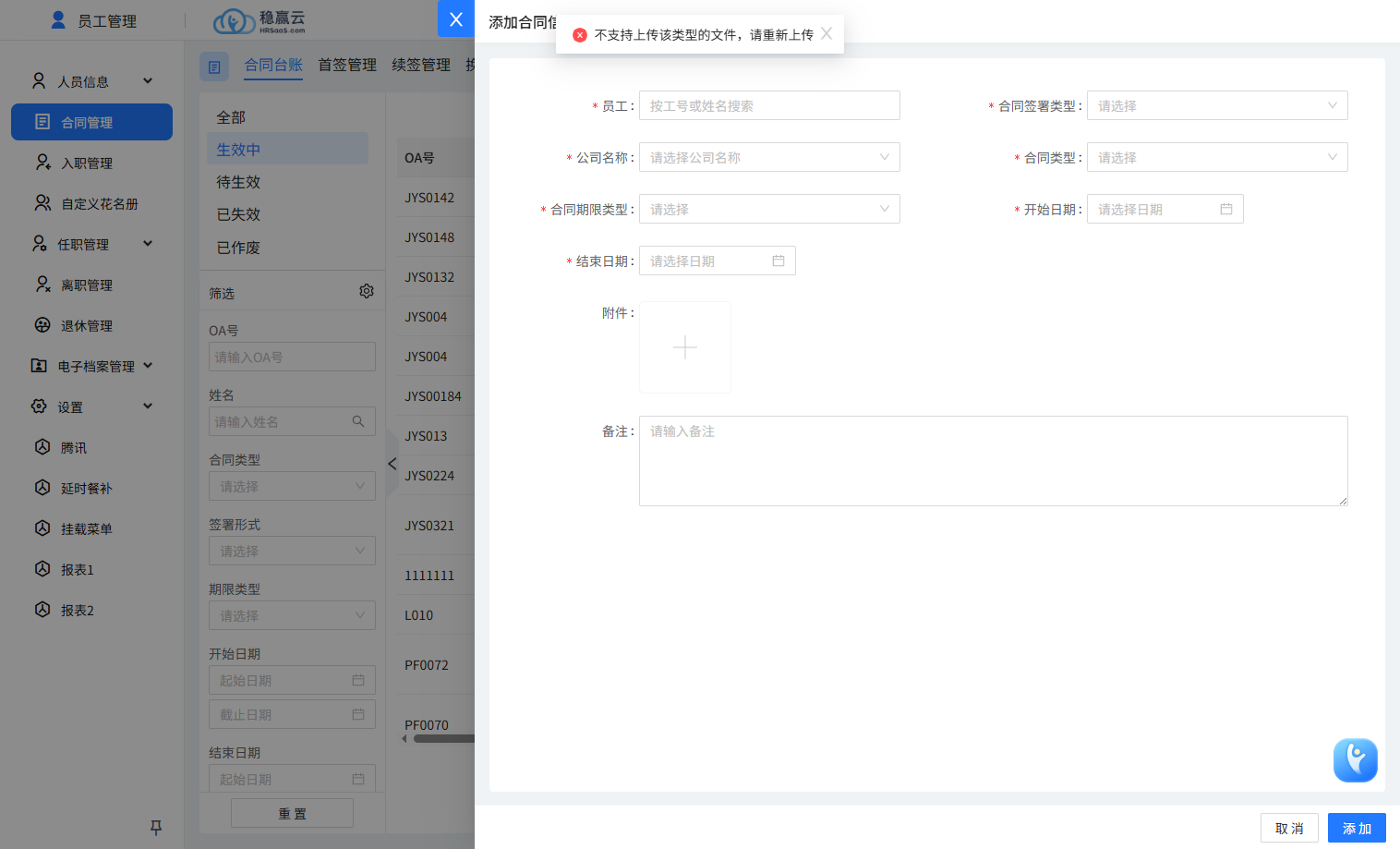This screenshot has width=1400, height=849.
Task: Open the 公司名称 dropdown
Action: pyautogui.click(x=768, y=158)
